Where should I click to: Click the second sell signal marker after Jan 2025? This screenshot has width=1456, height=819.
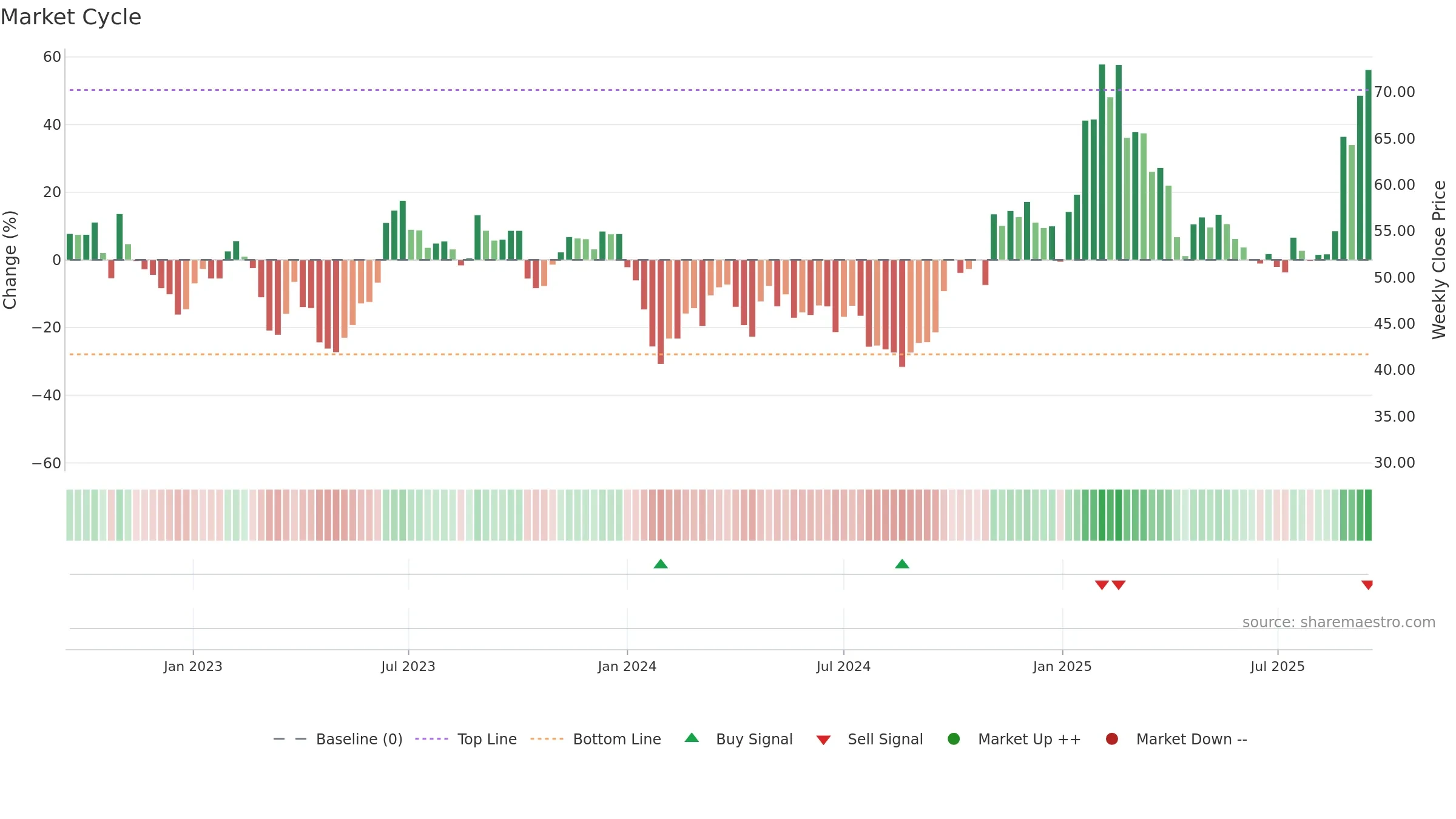[x=1119, y=585]
